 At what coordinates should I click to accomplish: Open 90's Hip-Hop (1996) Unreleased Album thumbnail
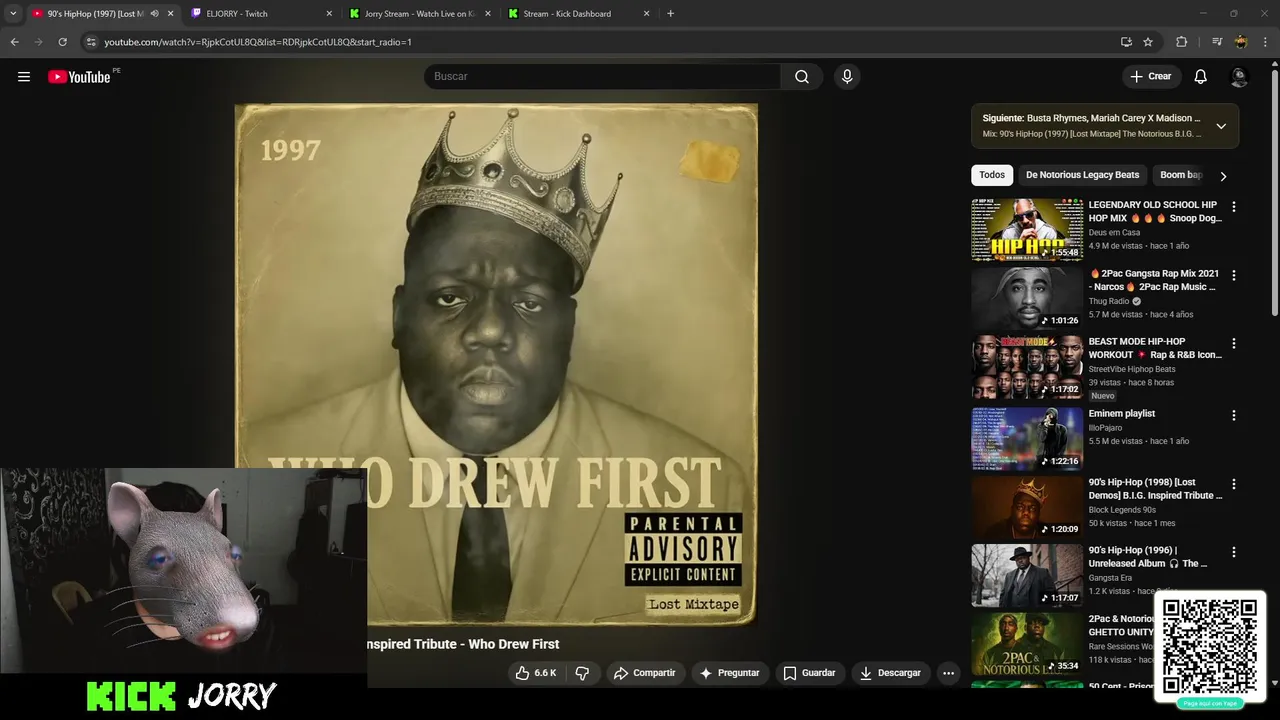(1027, 575)
